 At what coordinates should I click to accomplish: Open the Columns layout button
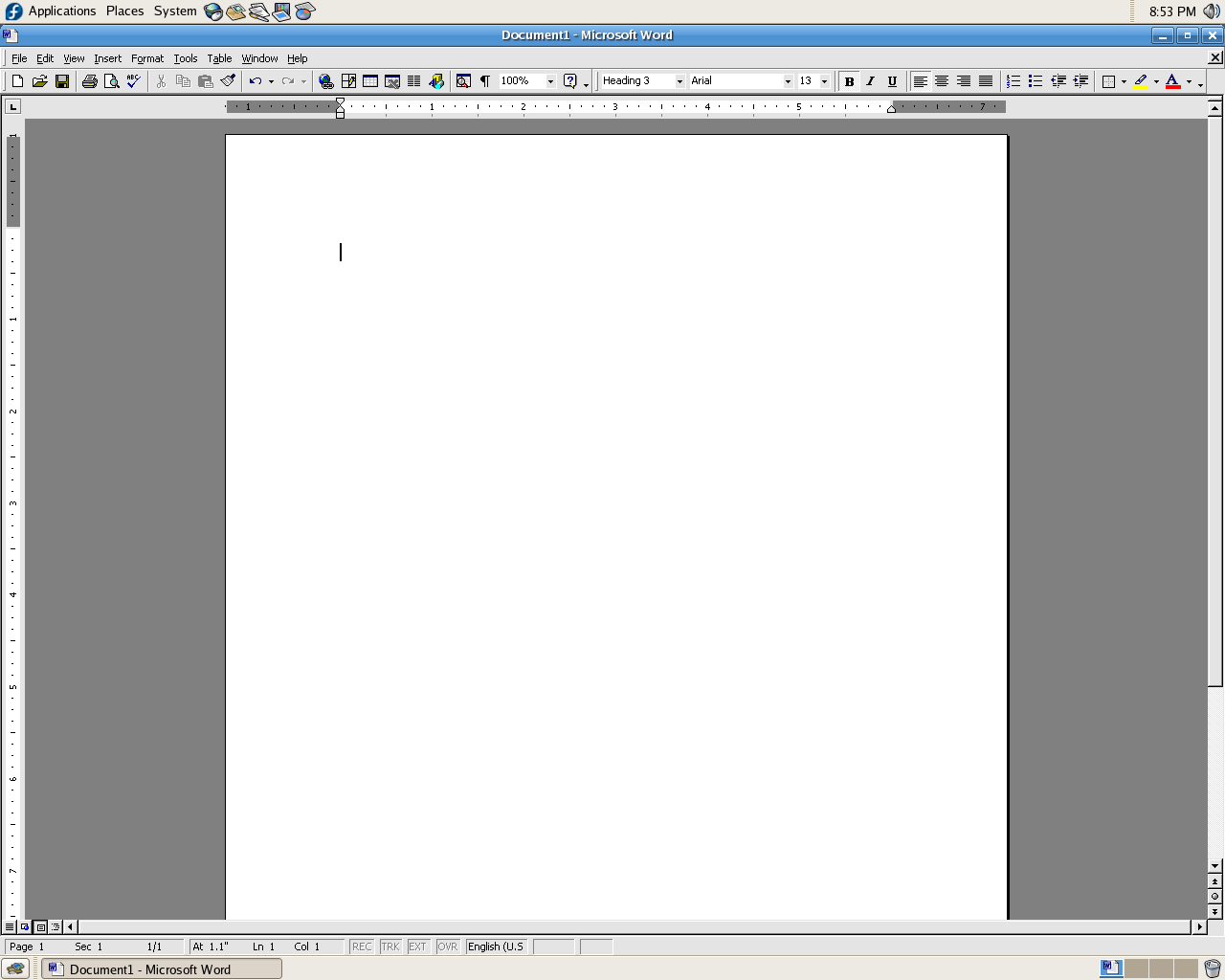click(414, 81)
